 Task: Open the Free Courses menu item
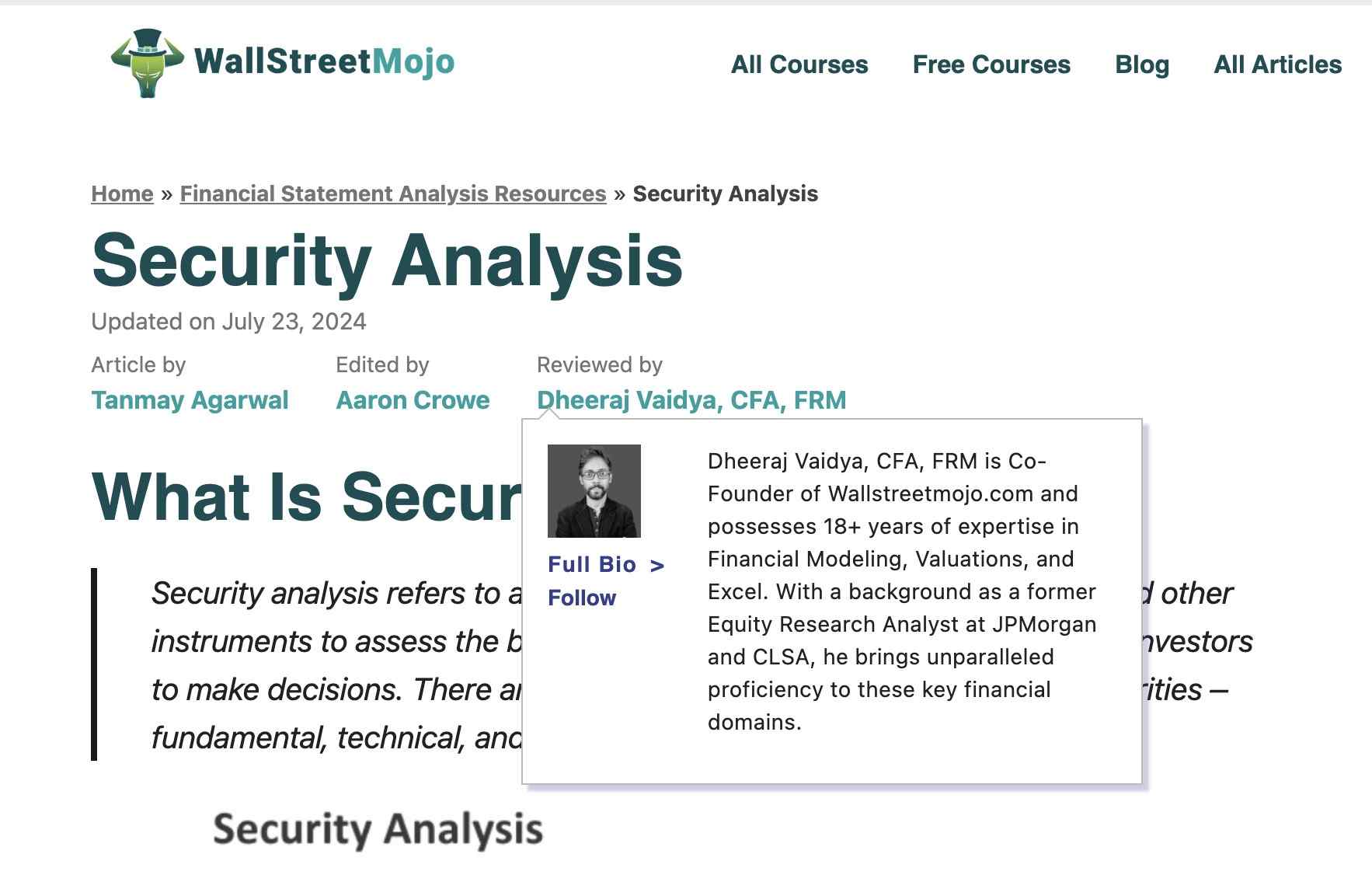pyautogui.click(x=991, y=64)
